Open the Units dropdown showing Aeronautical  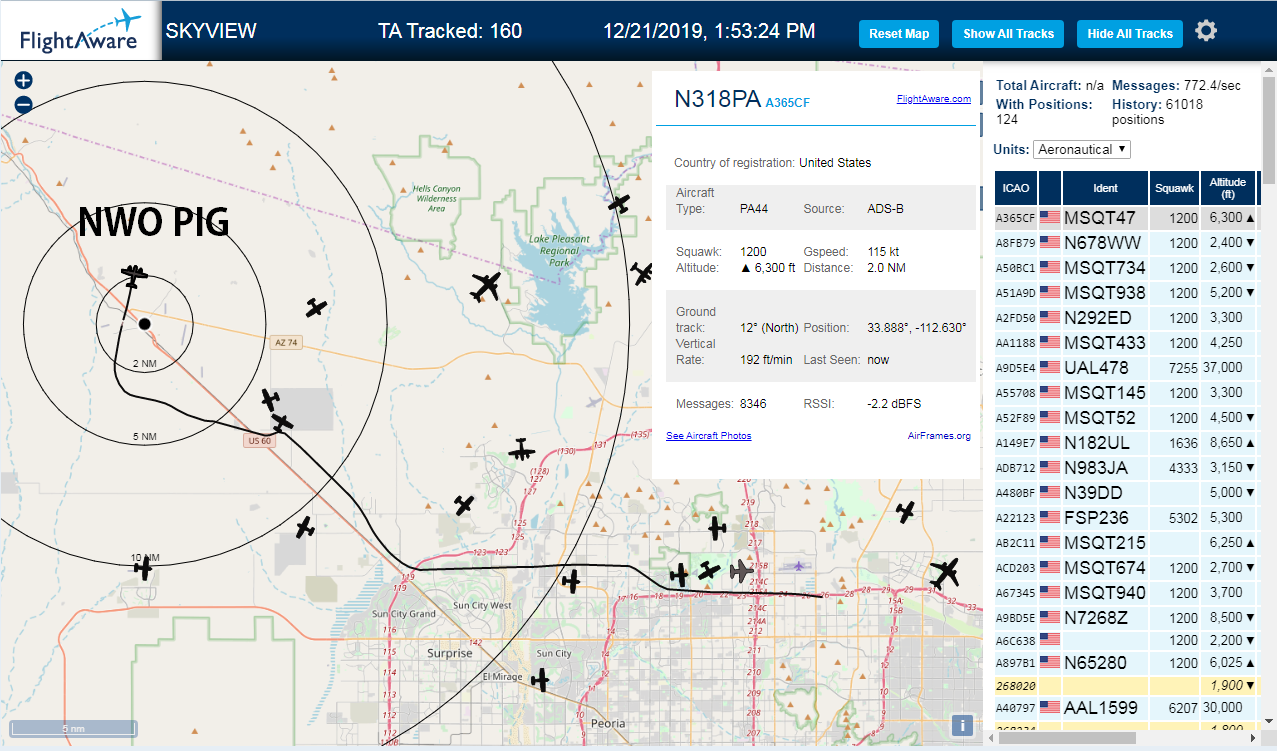(1082, 149)
